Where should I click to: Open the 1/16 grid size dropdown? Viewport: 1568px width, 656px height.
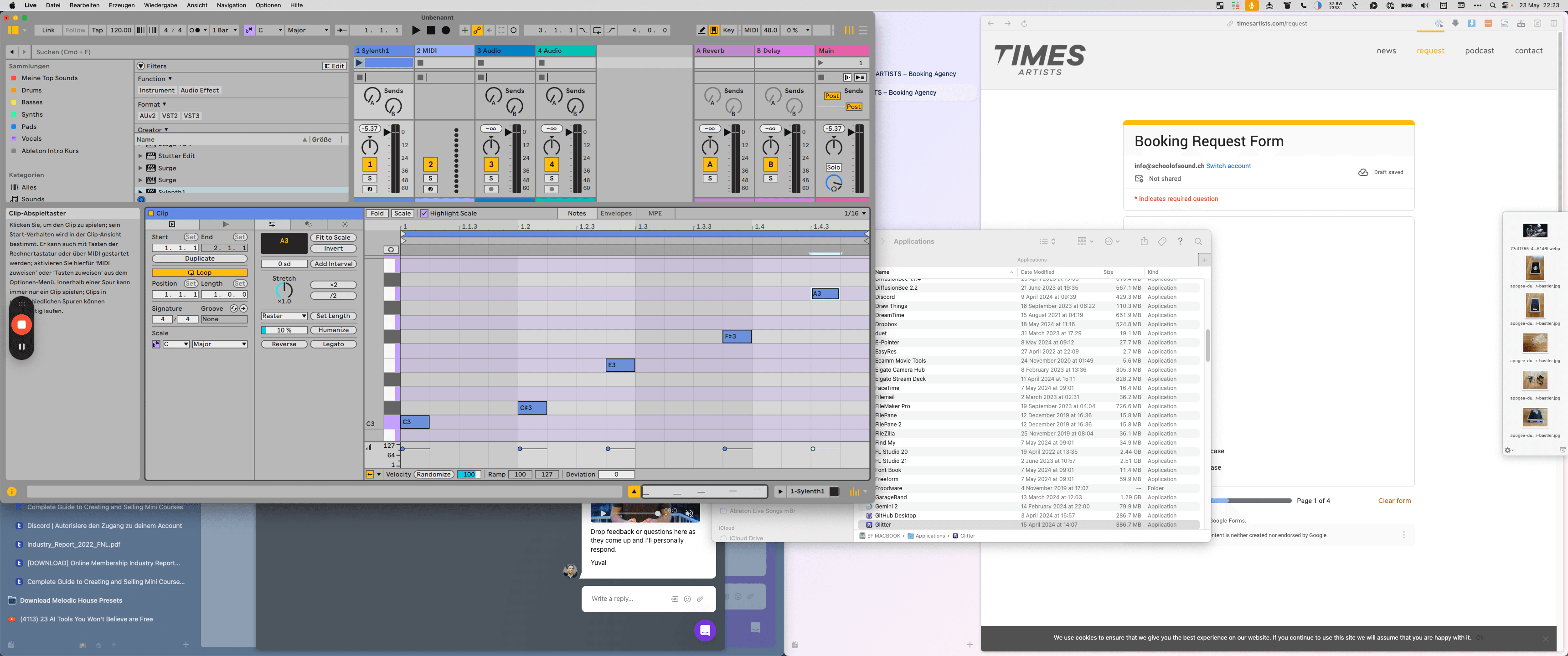click(855, 214)
